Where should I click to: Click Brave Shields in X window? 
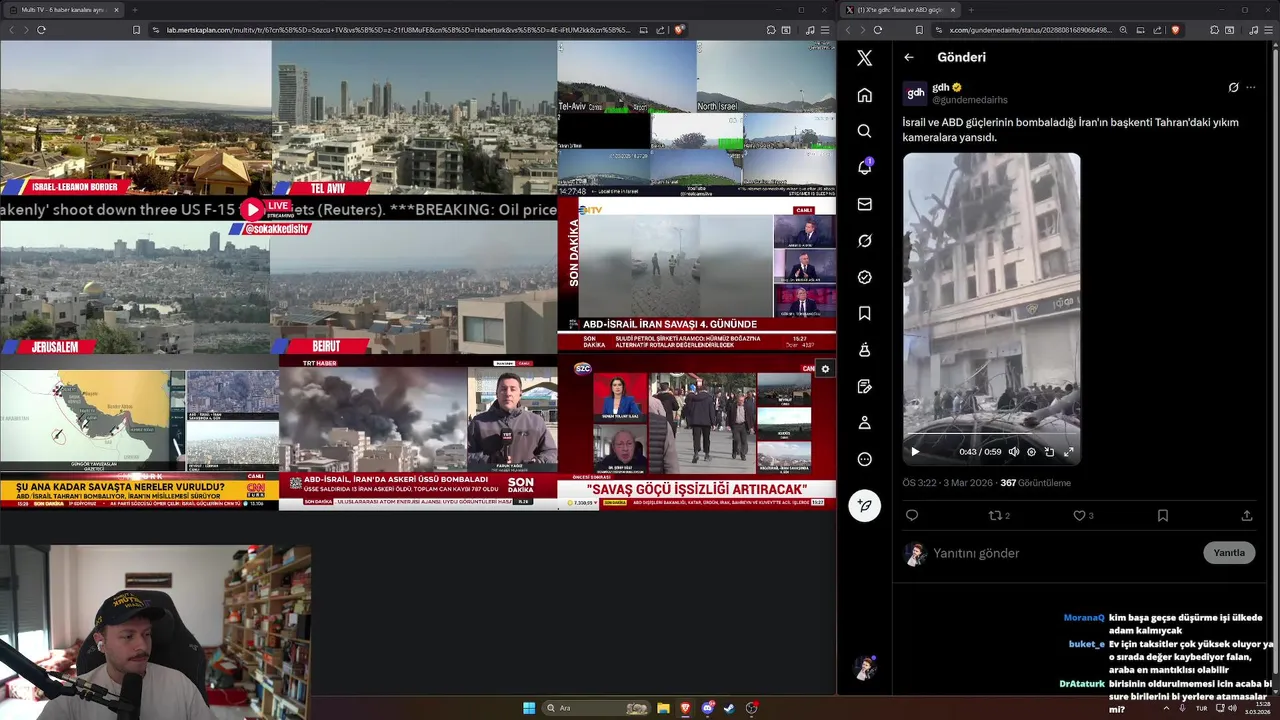[x=1175, y=30]
